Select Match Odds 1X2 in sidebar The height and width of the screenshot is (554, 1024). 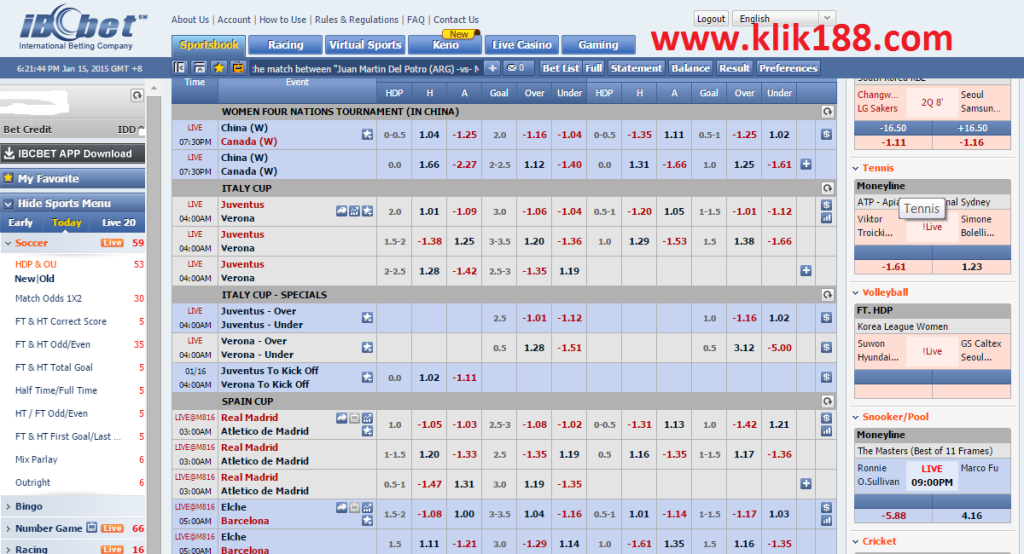point(48,299)
